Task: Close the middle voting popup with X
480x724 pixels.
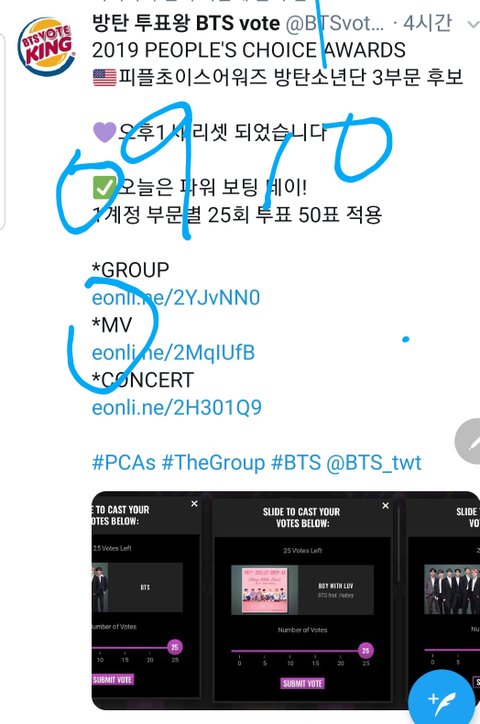Action: [x=385, y=506]
